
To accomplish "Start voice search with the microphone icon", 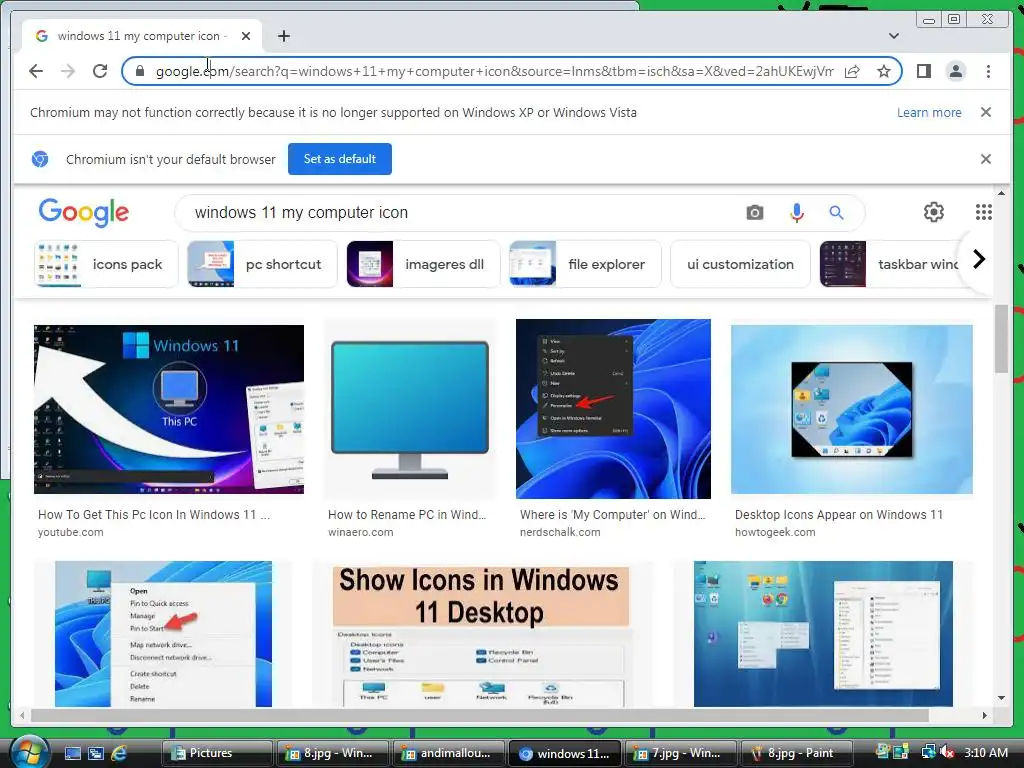I will [x=797, y=212].
